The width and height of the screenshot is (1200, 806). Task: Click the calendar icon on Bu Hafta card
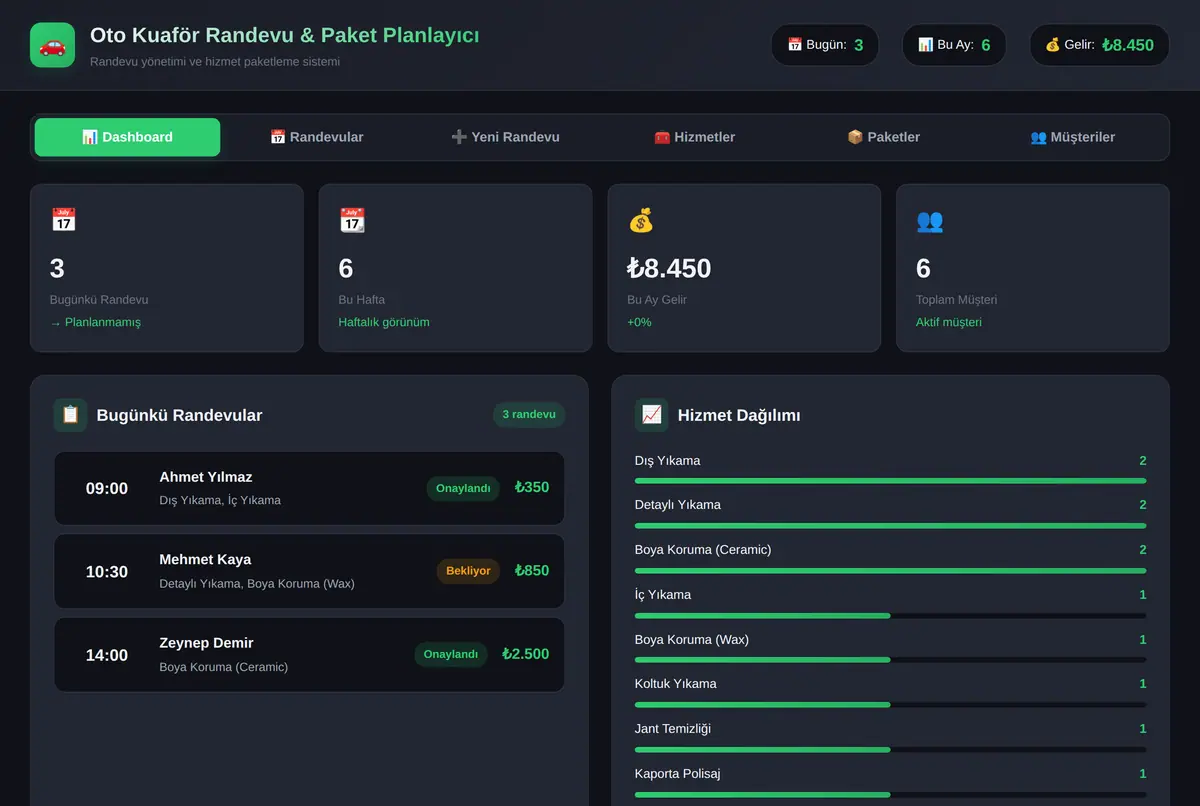[x=352, y=220]
